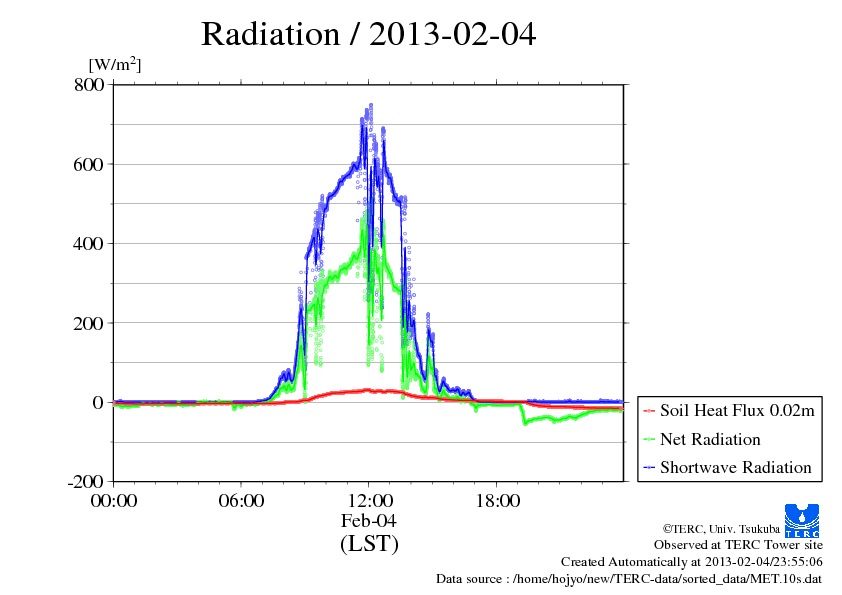Screen dimensions: 842x595
Task: Click the '©TERC, Univ. Tsukuba' credit text
Action: [721, 529]
